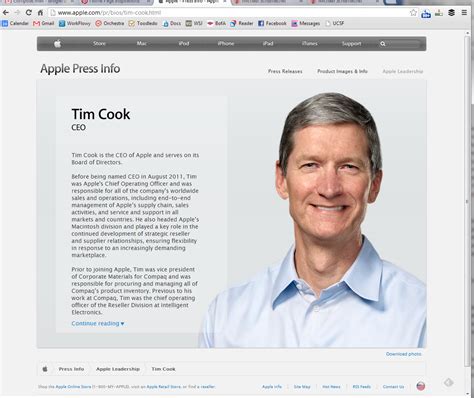
Task: Select Store in the Apple navigation
Action: [x=99, y=43]
